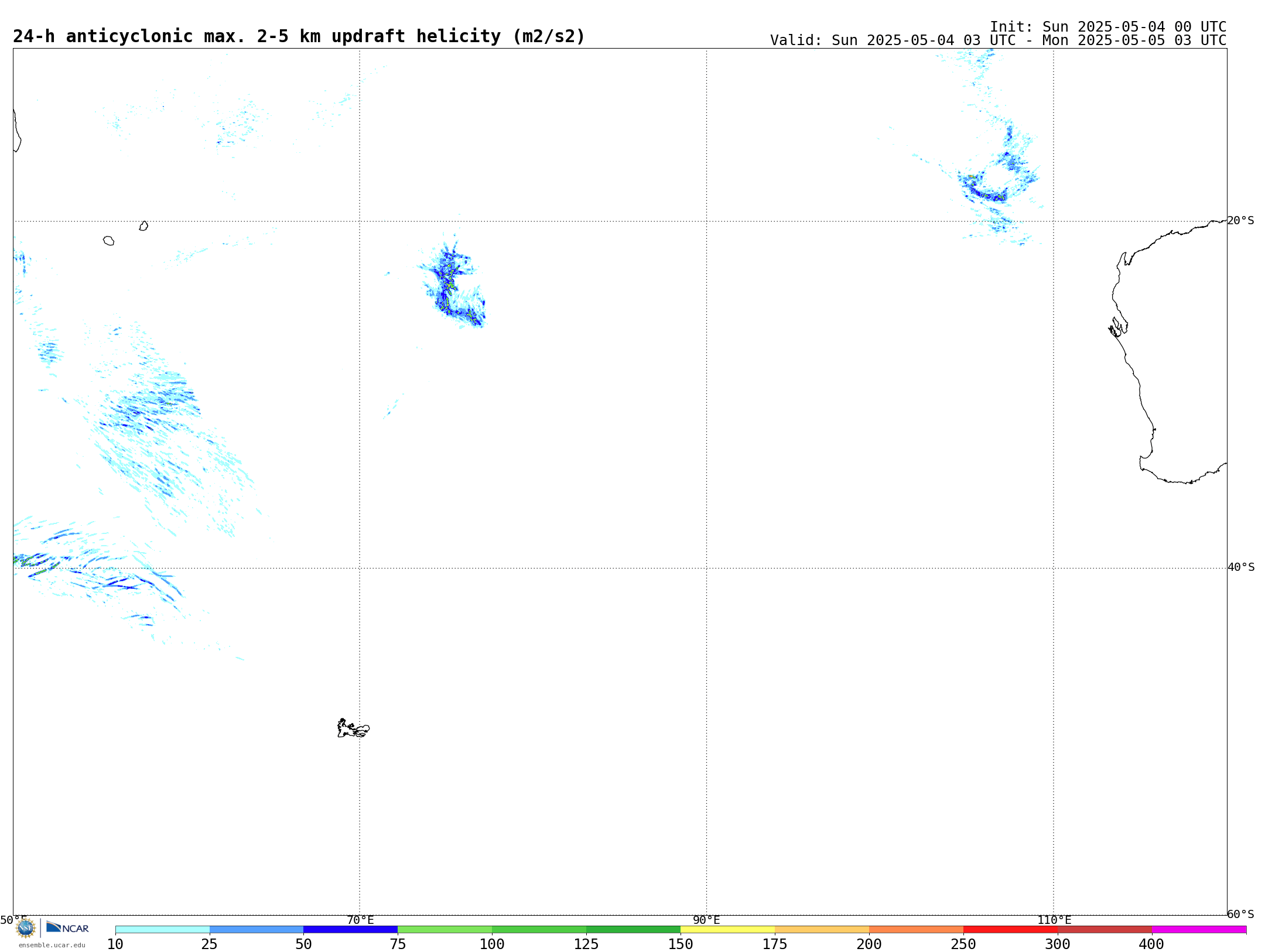This screenshot has width=1265, height=952.
Task: Click the 40°S latitude label
Action: point(1241,567)
